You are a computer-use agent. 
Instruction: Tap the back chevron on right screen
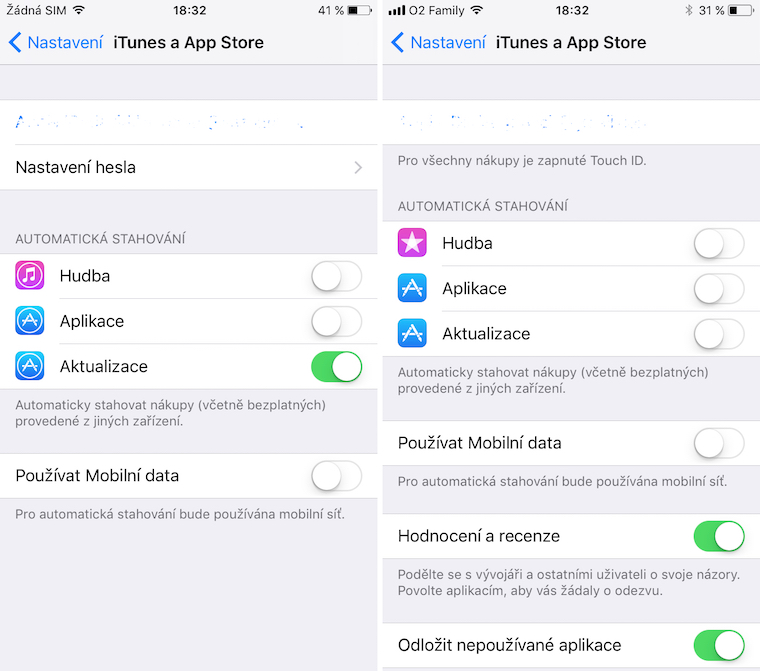[397, 42]
